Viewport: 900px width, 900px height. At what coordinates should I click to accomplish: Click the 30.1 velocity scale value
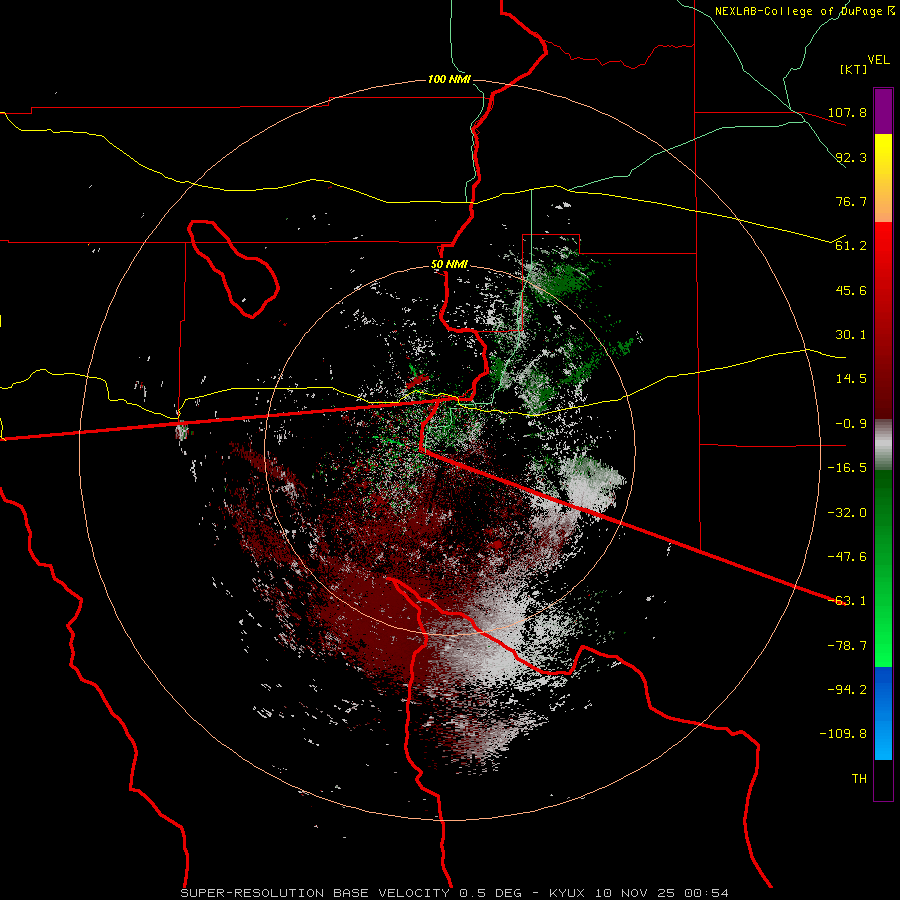pos(851,335)
